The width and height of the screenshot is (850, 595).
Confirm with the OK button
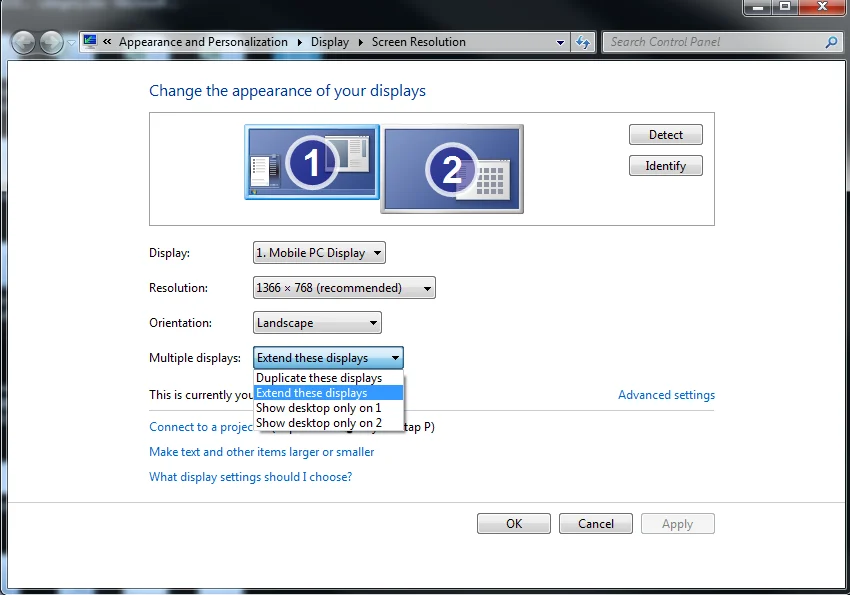pos(514,523)
